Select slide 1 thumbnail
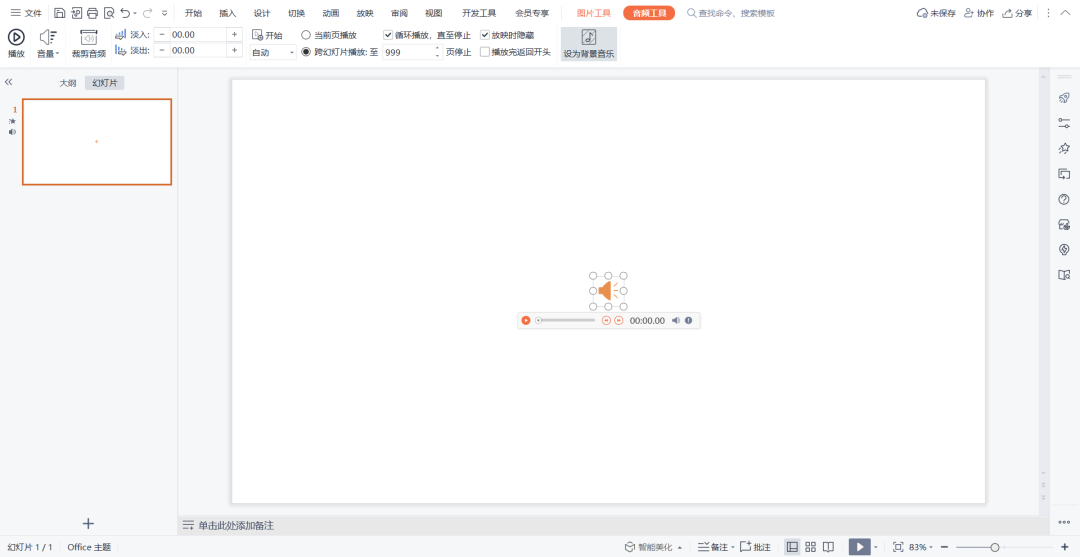This screenshot has height=557, width=1080. point(96,142)
